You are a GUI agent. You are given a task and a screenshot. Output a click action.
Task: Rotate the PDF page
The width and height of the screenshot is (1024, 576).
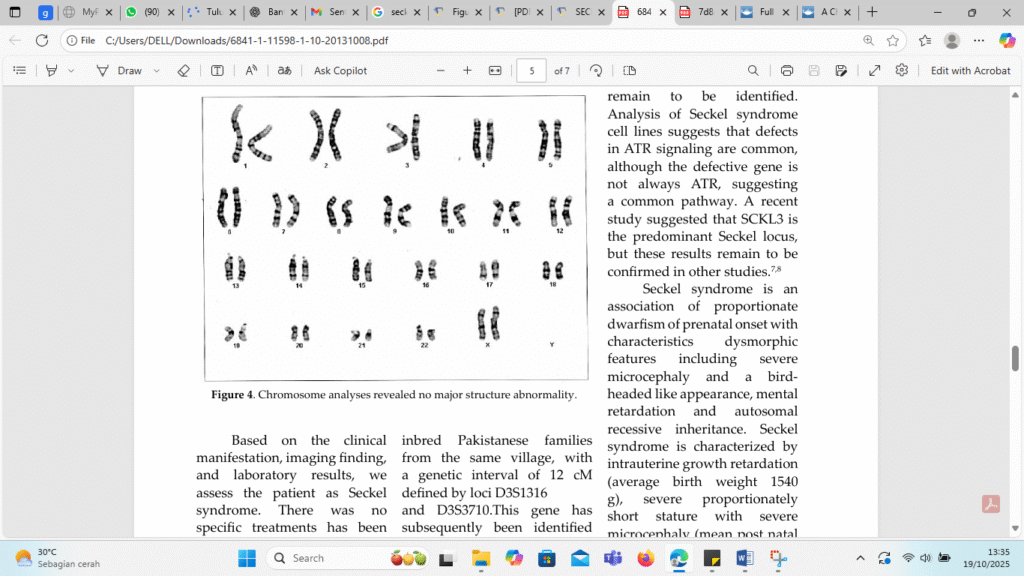(x=596, y=71)
